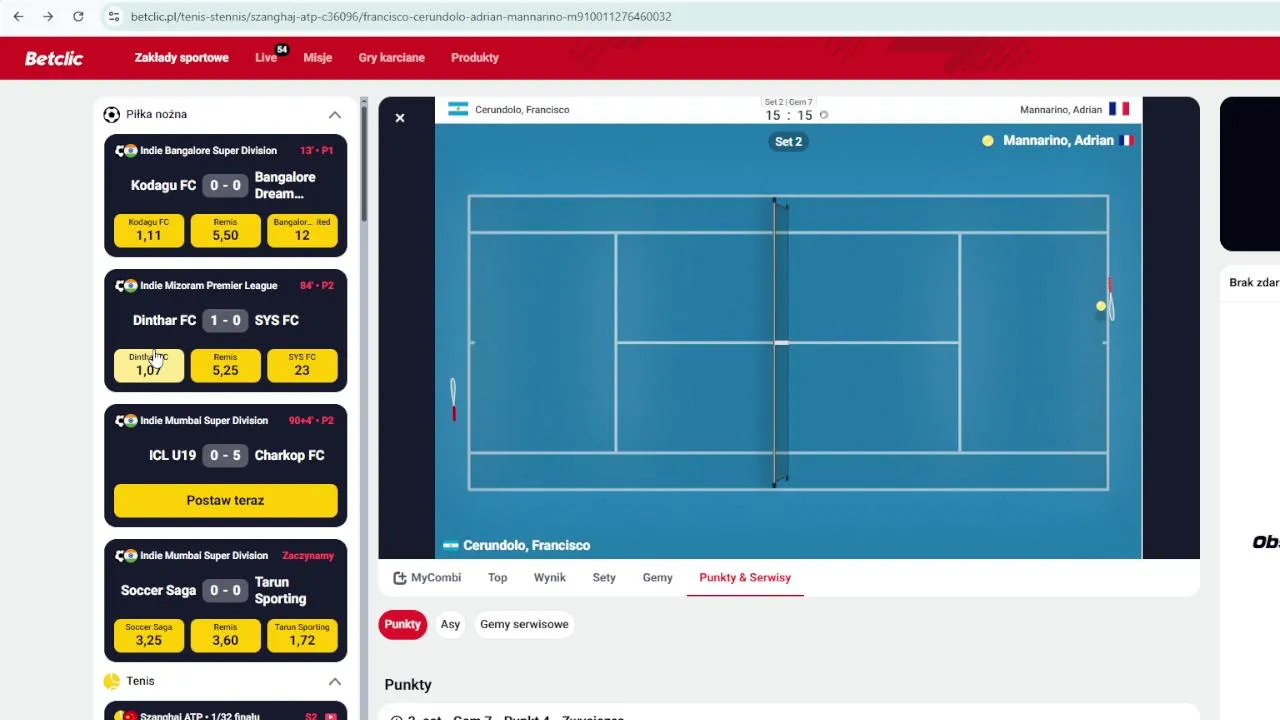This screenshot has width=1280, height=720.
Task: Select the Punkty filter chip
Action: [x=403, y=625]
